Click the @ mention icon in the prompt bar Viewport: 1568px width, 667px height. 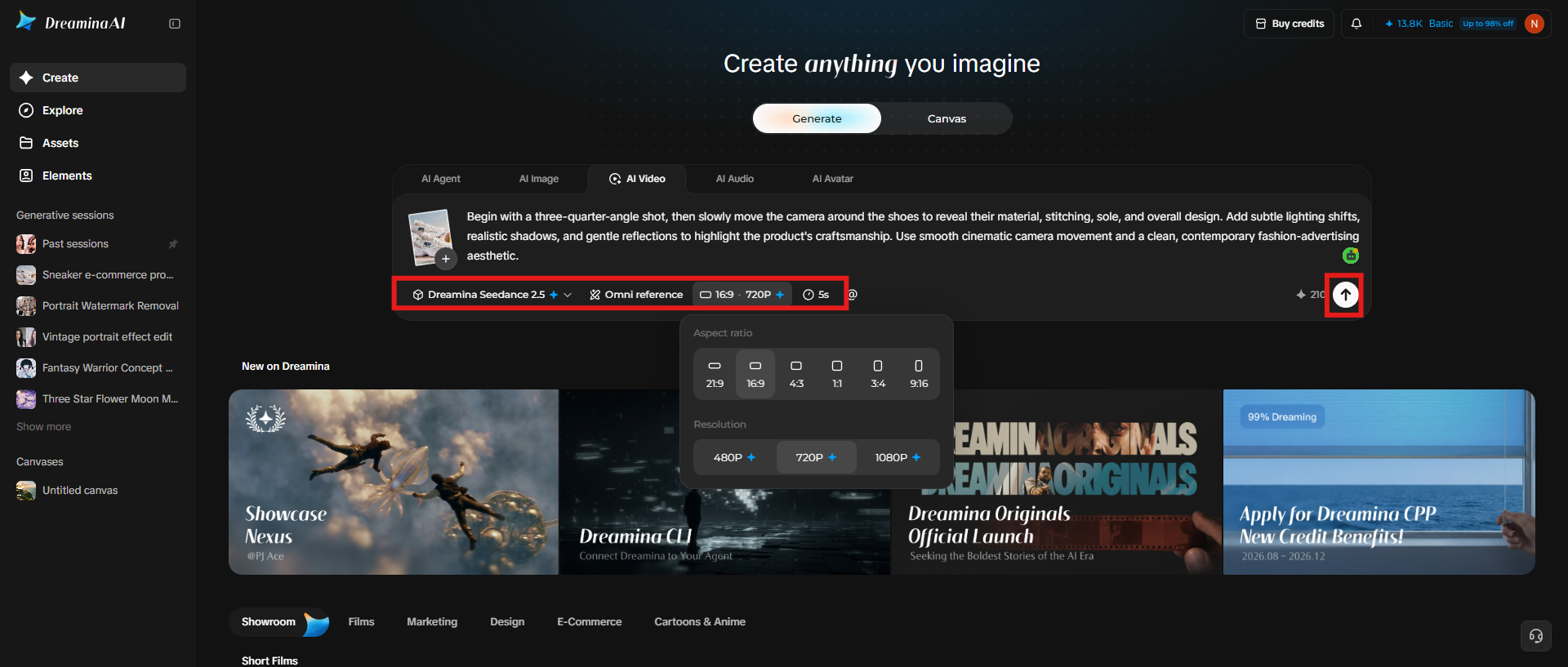coord(853,295)
